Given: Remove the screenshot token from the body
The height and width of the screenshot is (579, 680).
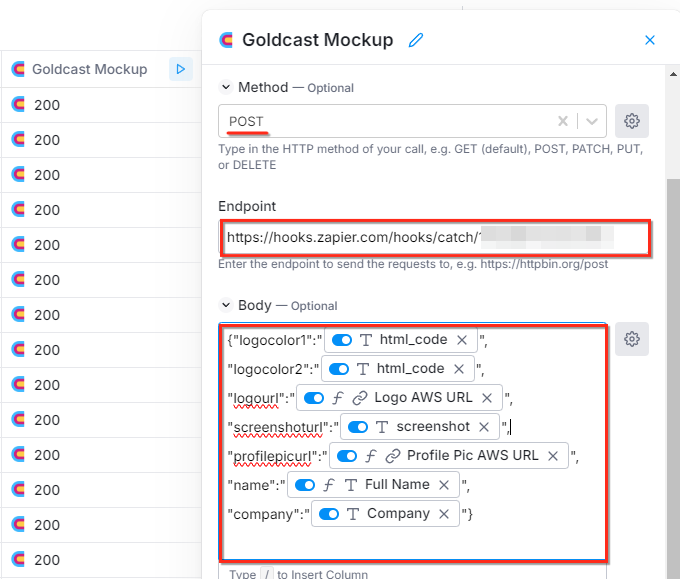Looking at the screenshot, I should pos(484,427).
